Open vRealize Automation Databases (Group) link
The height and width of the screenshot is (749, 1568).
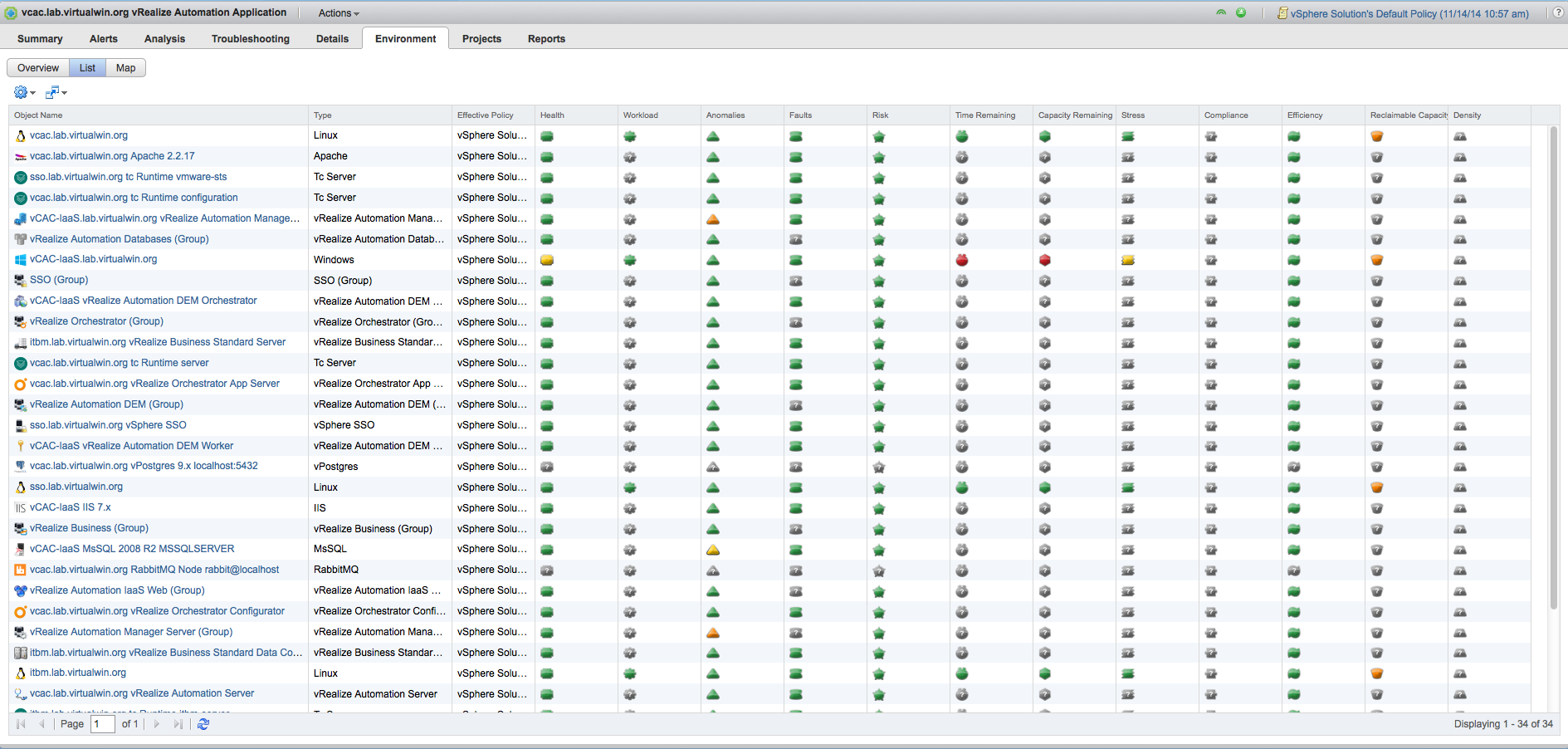[x=120, y=239]
